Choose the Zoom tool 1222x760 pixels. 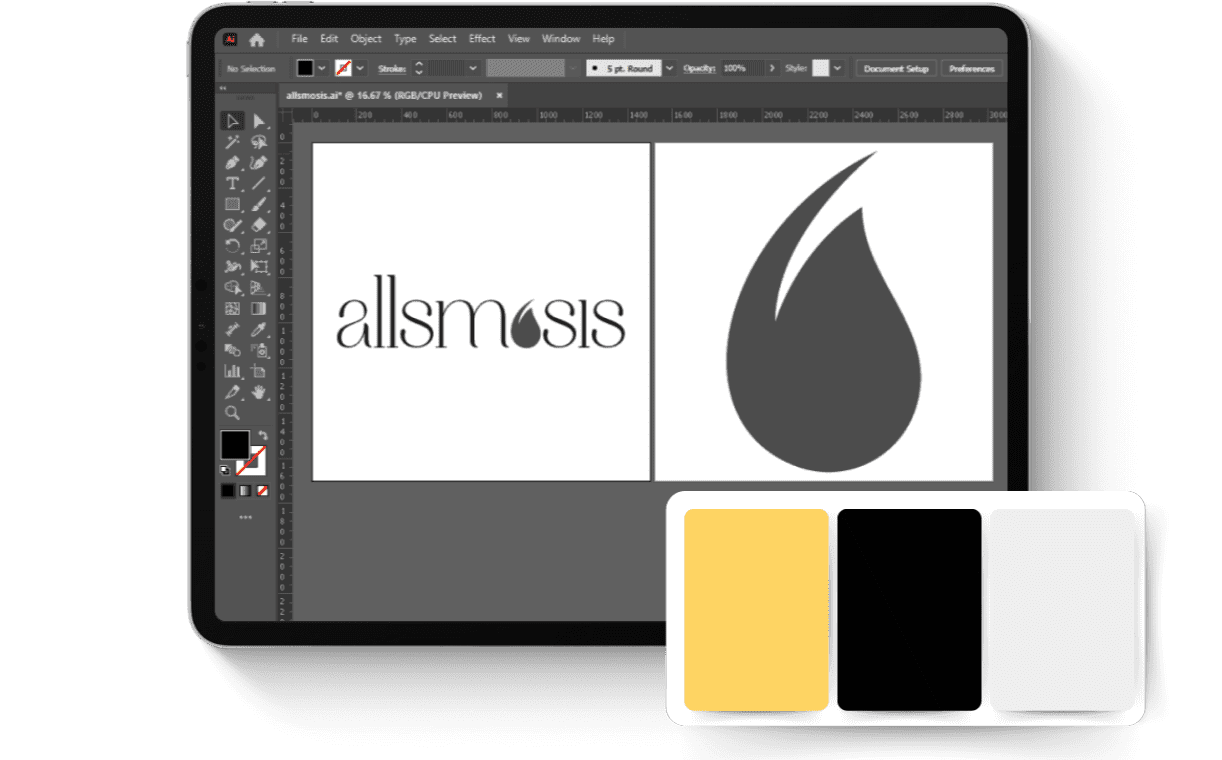pos(231,410)
